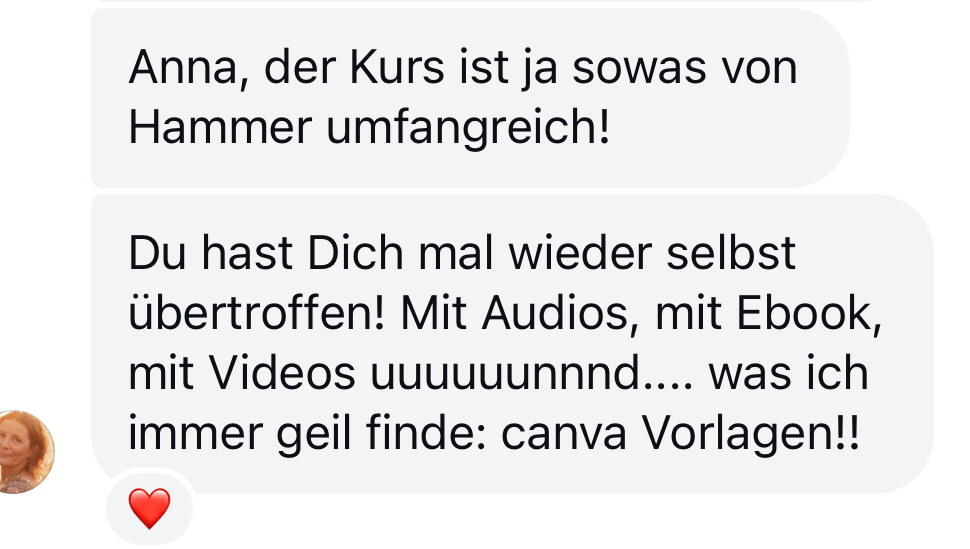The image size is (970, 549).
Task: Click the word 'Vorlagen!!' in the last line
Action: (750, 433)
